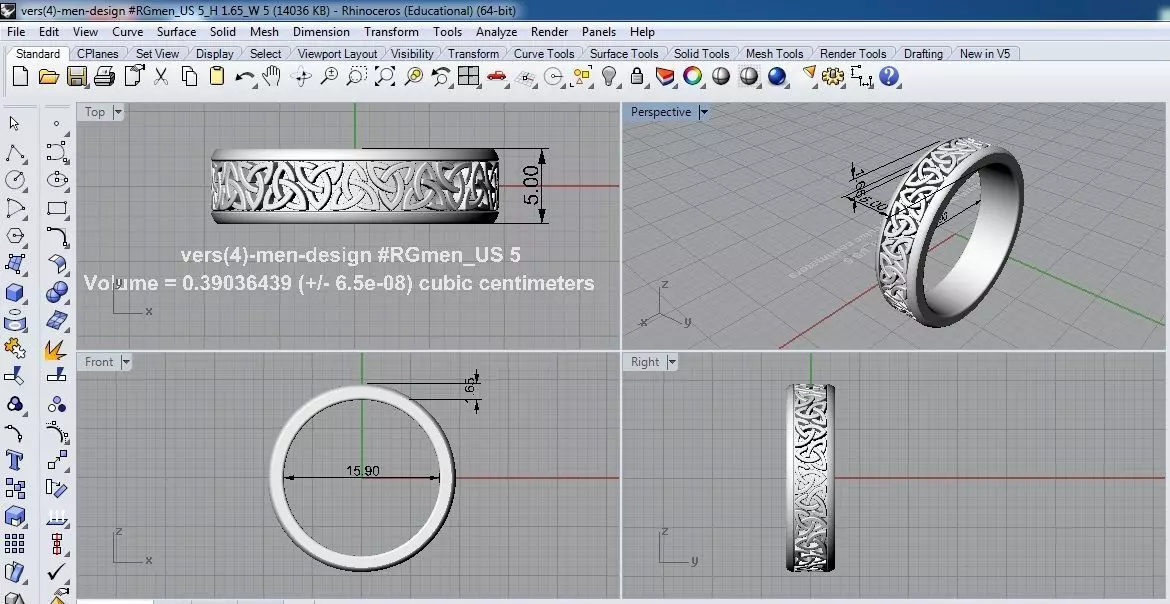Choose Boolean Union spheres icon

[x=57, y=293]
